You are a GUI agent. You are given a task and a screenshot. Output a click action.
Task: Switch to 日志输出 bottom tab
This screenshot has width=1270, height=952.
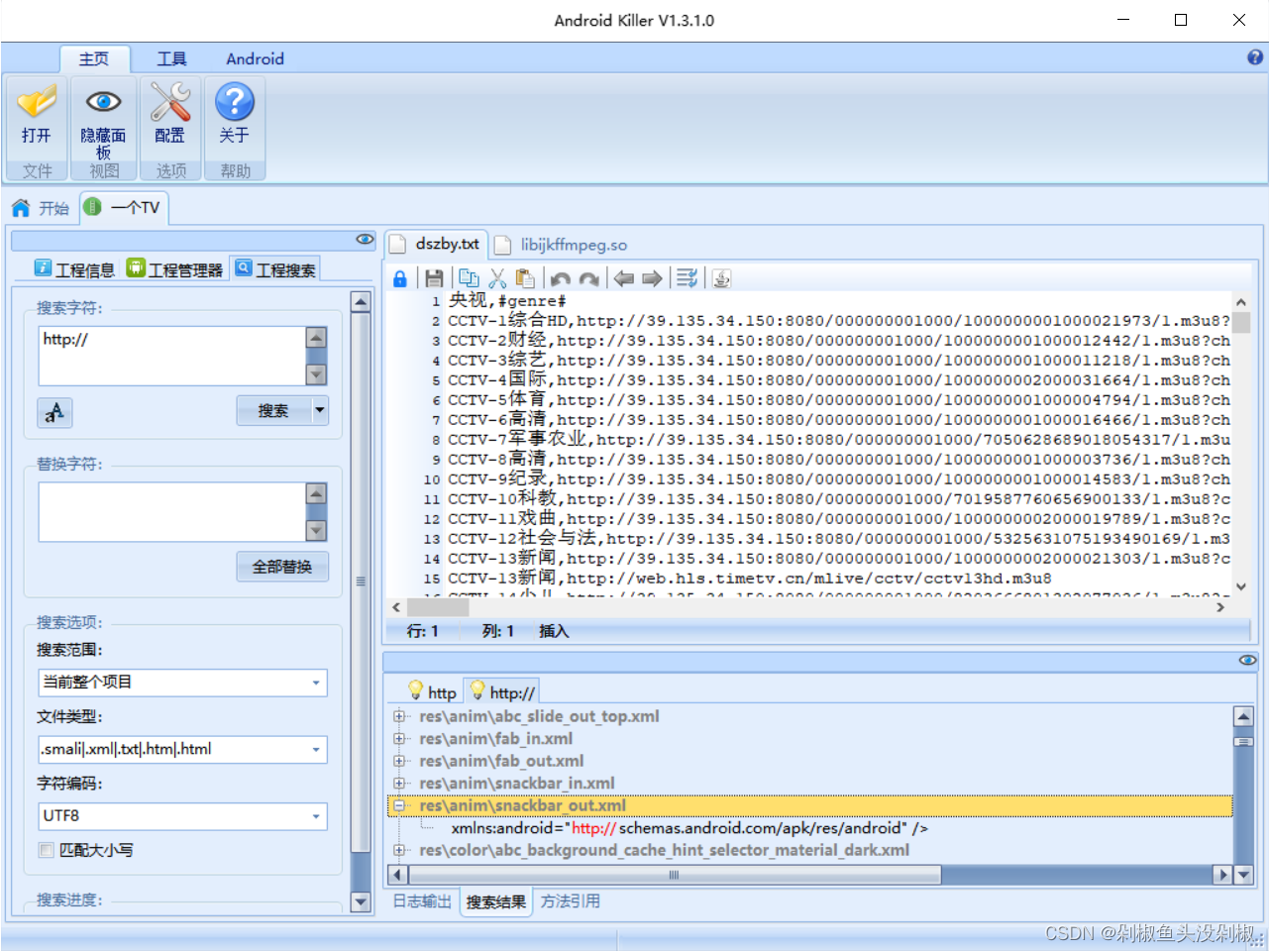[422, 901]
